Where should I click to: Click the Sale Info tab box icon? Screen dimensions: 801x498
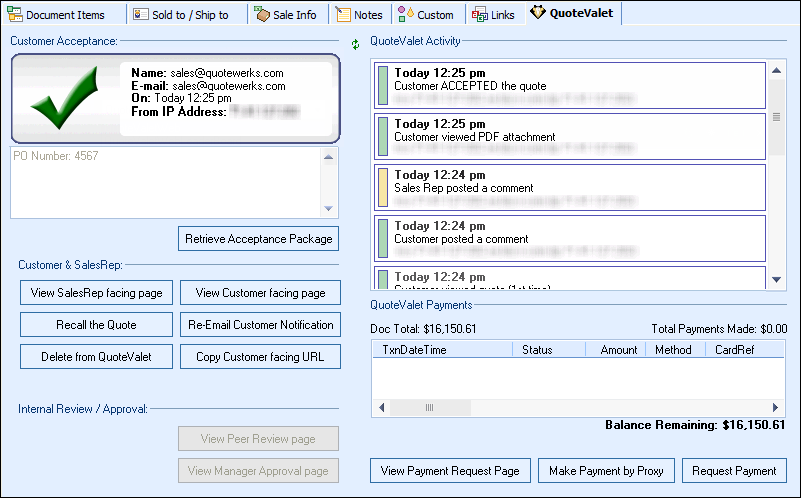click(262, 14)
